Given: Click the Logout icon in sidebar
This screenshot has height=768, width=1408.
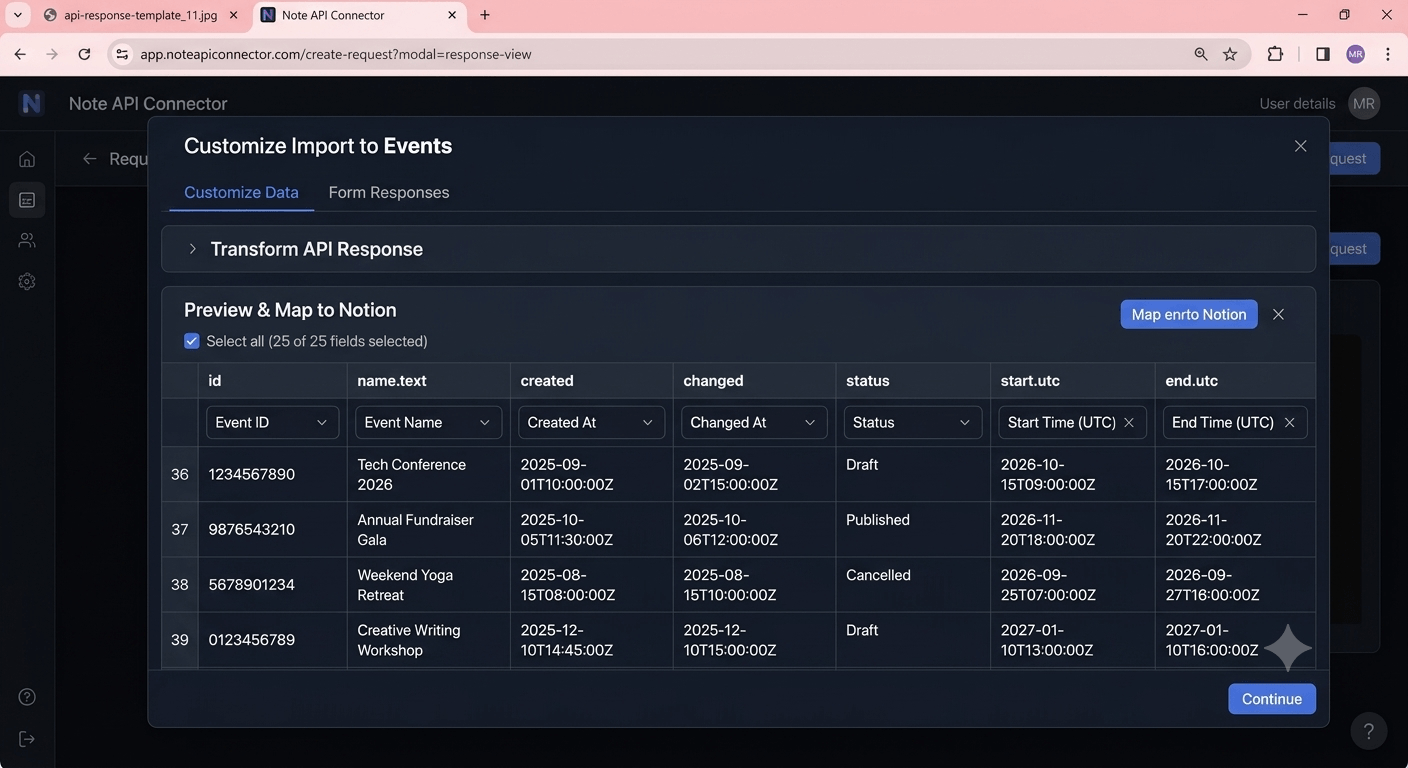Looking at the screenshot, I should click(27, 739).
